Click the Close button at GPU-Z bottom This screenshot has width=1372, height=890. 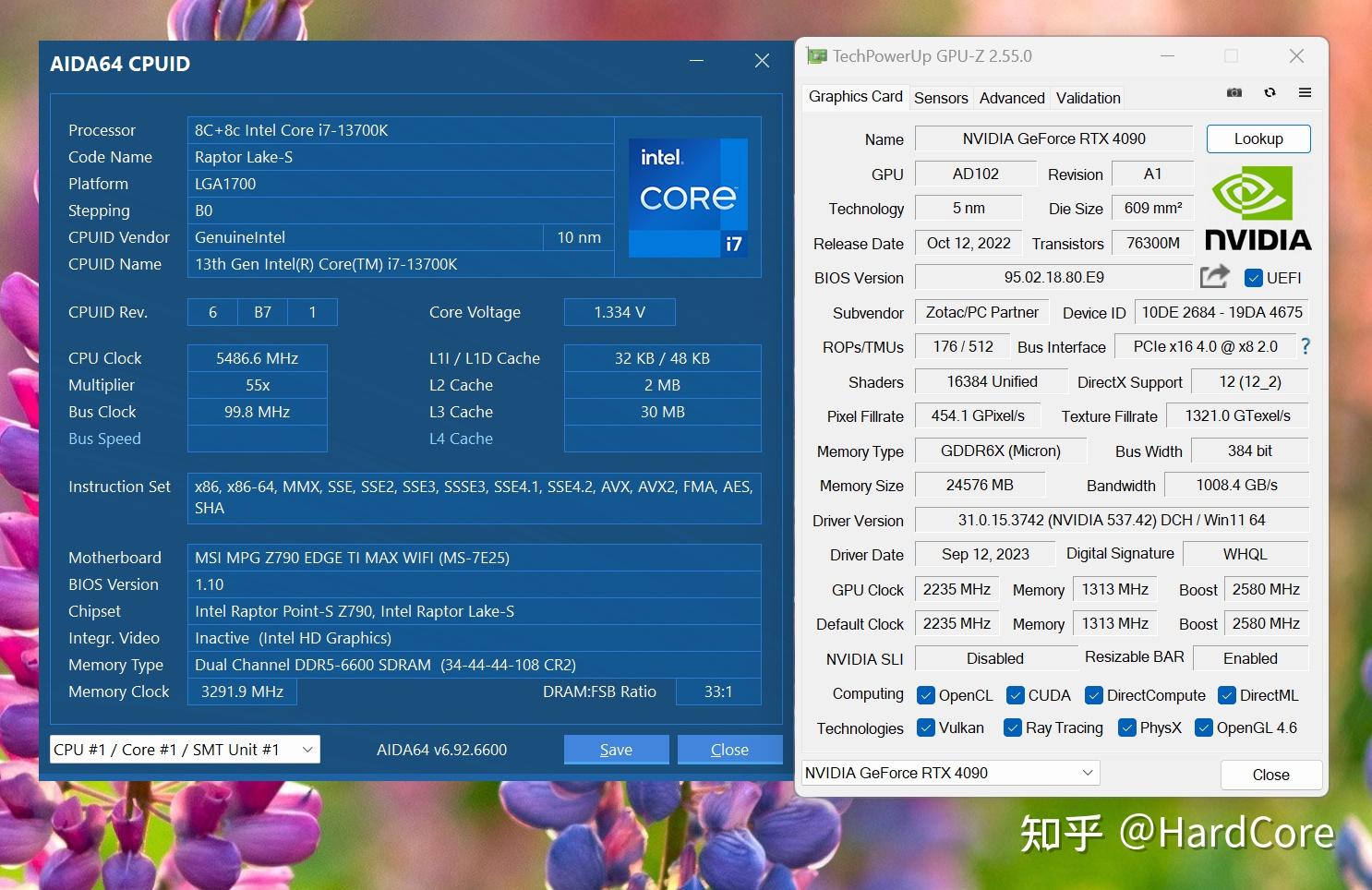[x=1270, y=775]
